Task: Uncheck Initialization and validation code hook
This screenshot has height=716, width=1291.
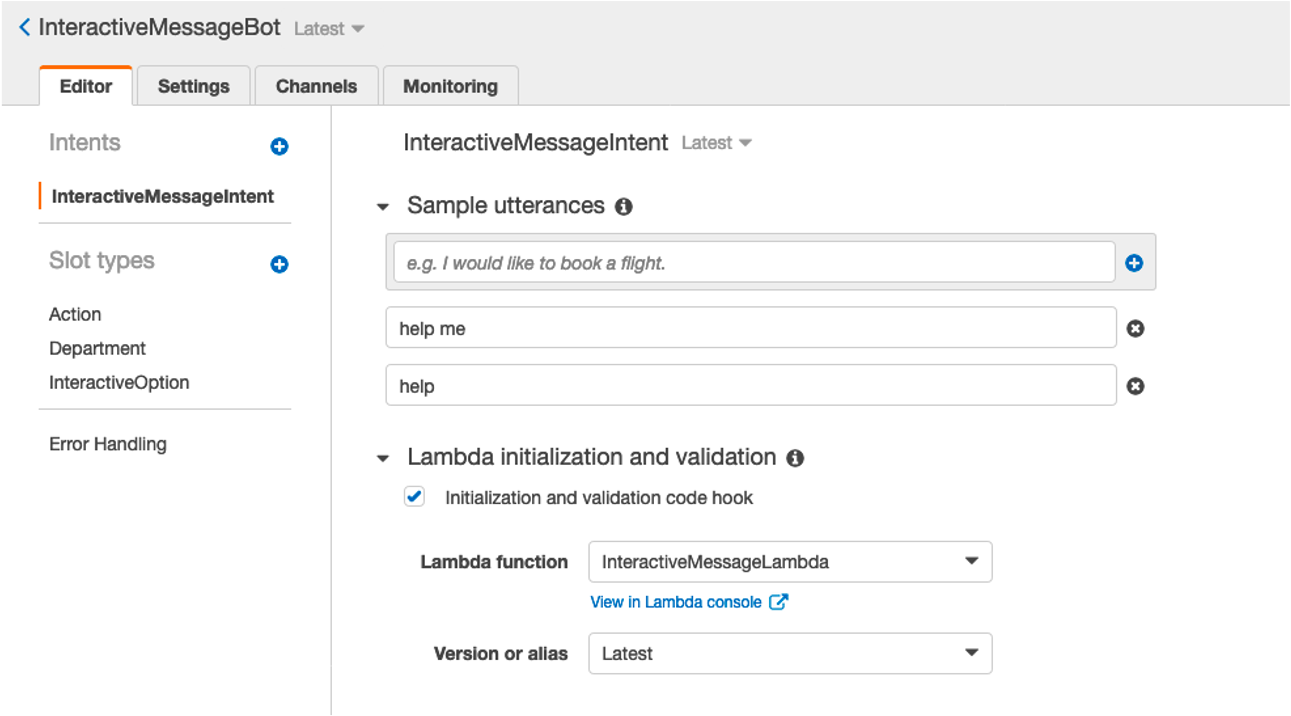Action: point(414,497)
